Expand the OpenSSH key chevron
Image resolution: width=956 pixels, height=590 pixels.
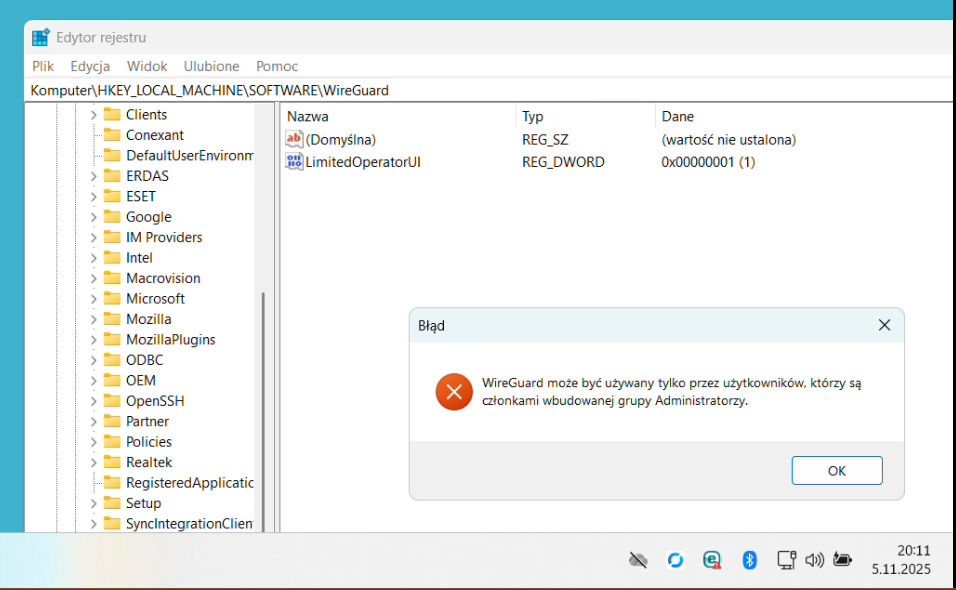[x=93, y=401]
